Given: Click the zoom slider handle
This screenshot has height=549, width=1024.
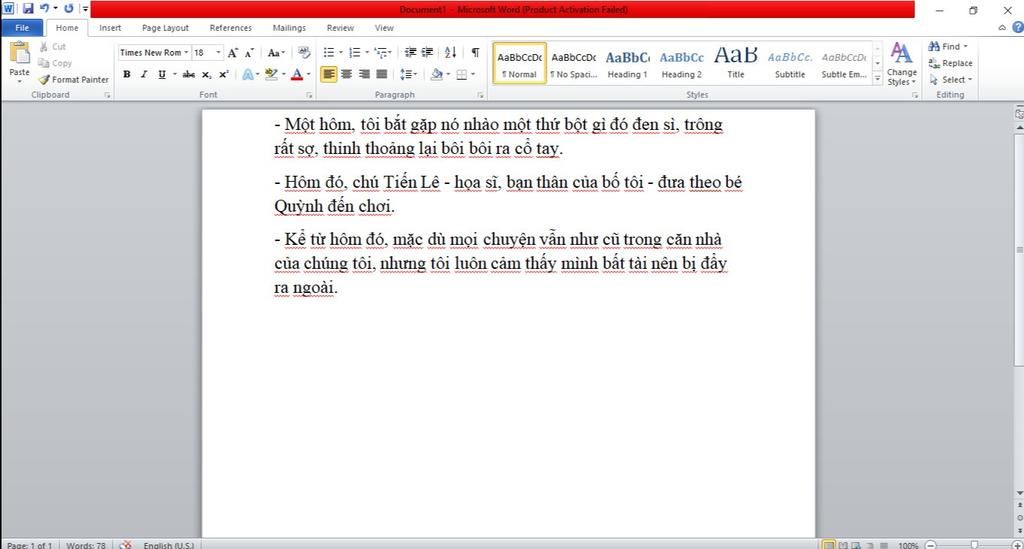Looking at the screenshot, I should pos(974,544).
